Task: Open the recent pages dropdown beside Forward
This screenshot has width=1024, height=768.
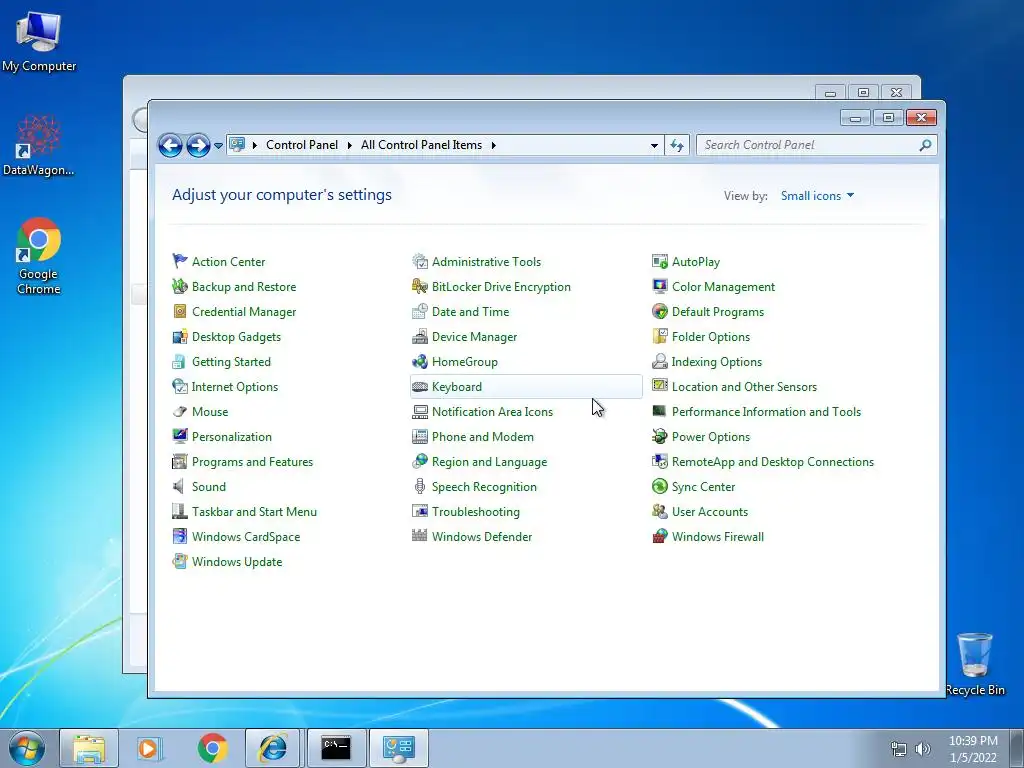Action: pos(218,146)
